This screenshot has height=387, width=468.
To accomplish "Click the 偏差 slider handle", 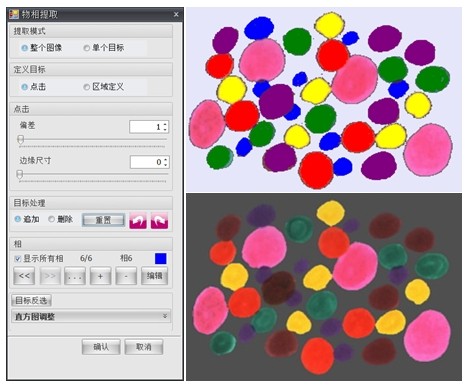I will click(21, 139).
